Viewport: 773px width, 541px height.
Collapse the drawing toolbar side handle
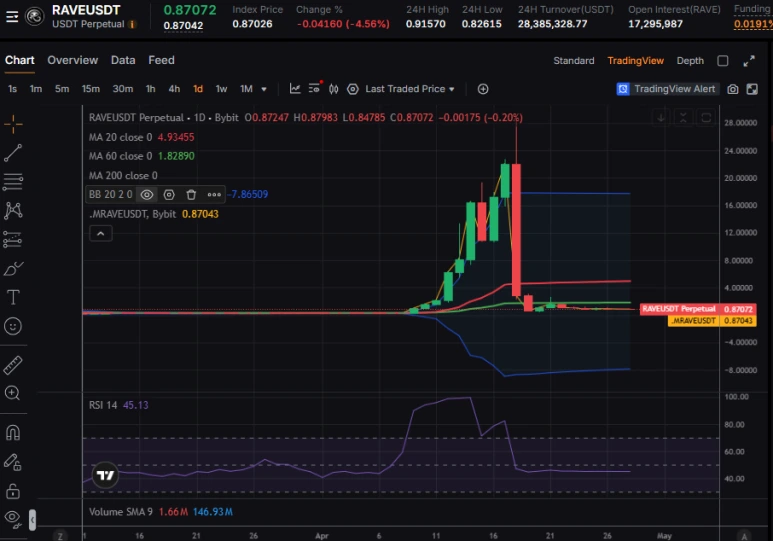tap(32, 520)
